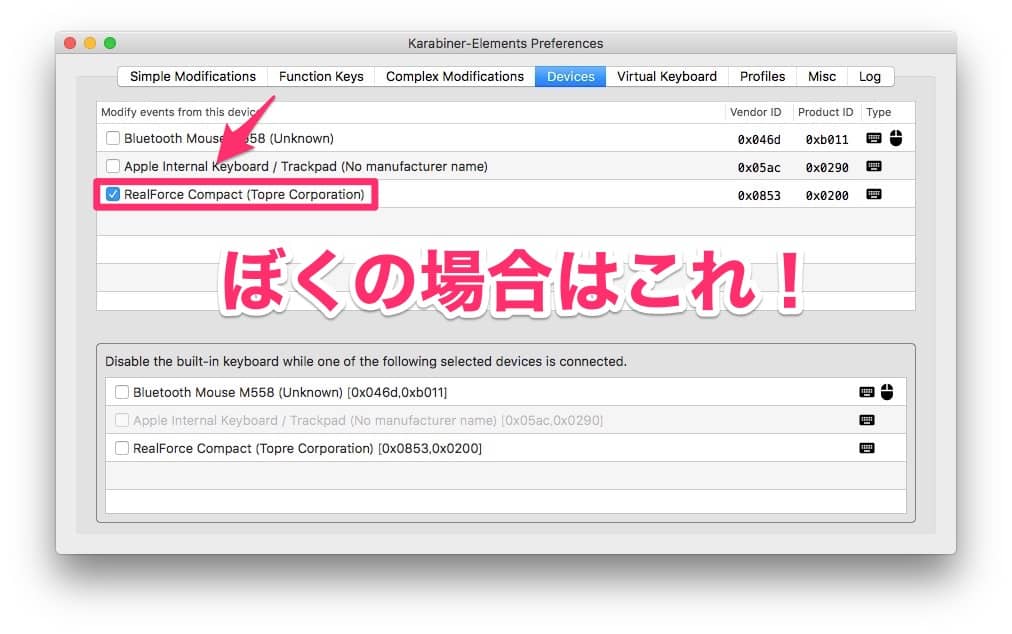
Task: Zoom the window with green button
Action: [110, 43]
